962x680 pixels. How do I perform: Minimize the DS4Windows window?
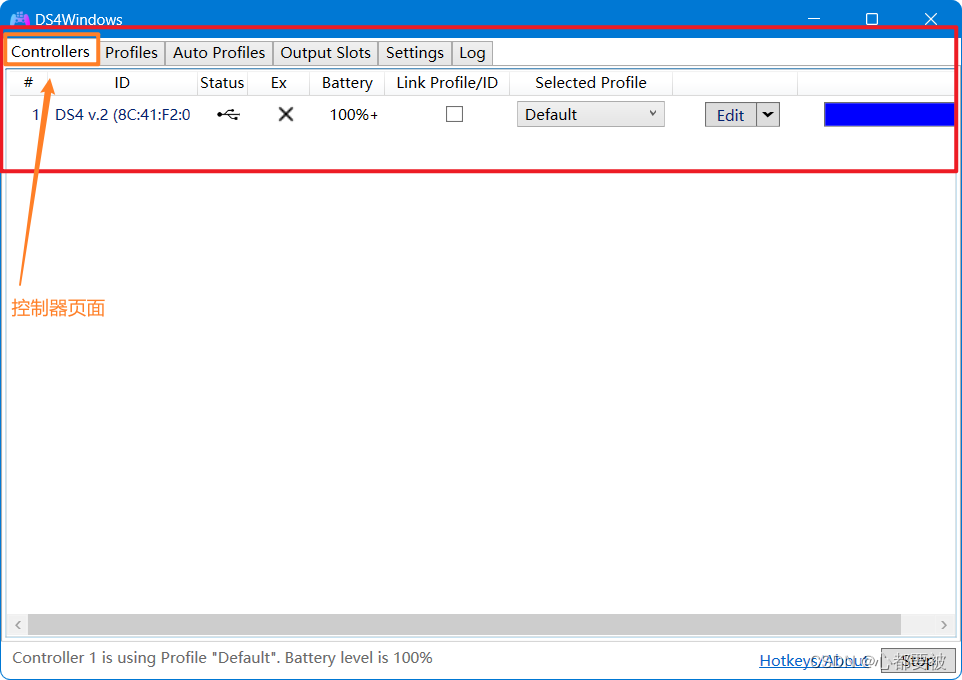point(814,19)
